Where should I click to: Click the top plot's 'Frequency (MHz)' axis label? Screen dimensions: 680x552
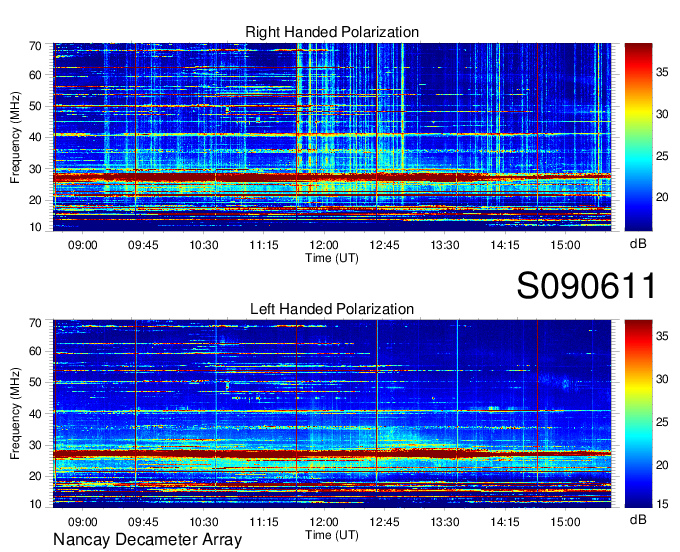[15, 137]
